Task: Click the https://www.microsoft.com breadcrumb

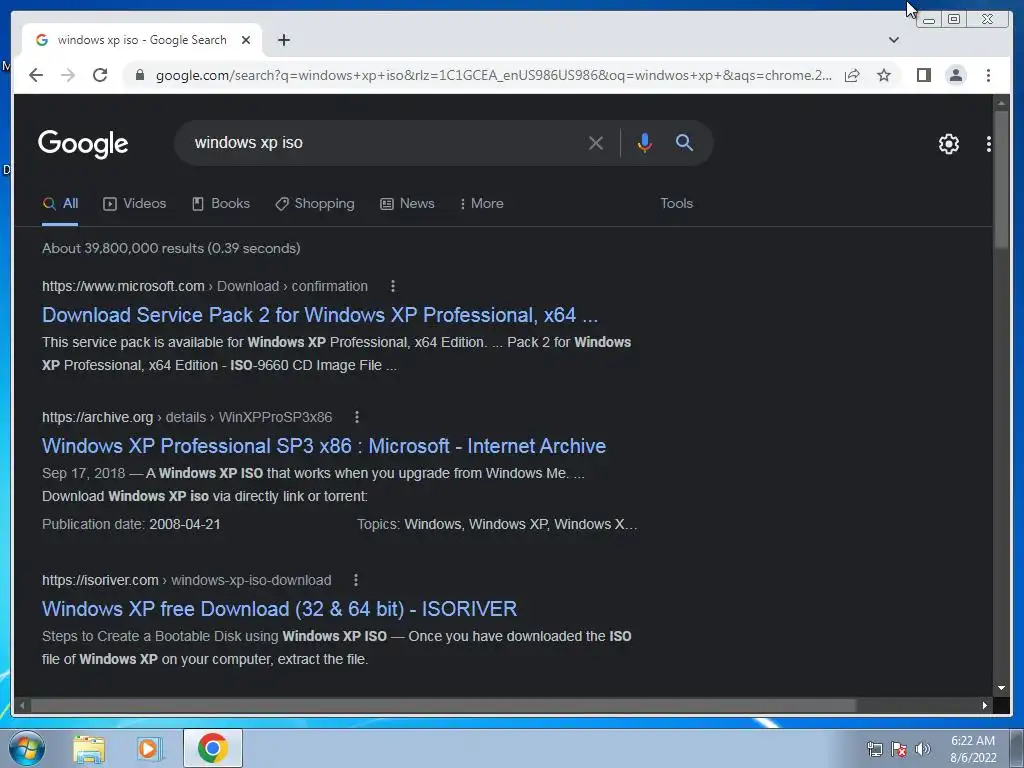Action: point(123,286)
